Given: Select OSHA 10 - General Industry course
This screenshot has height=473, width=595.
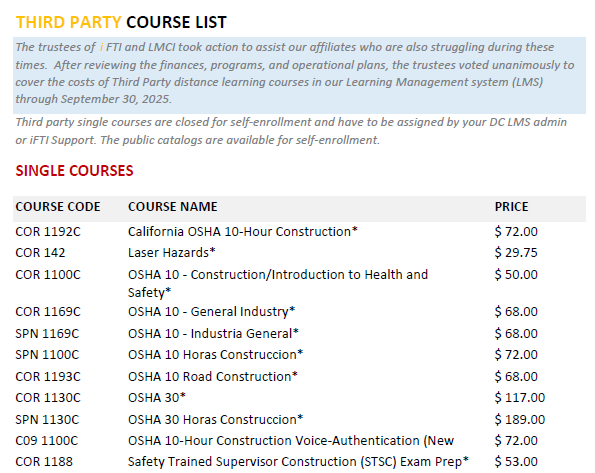Looking at the screenshot, I should coord(211,312).
